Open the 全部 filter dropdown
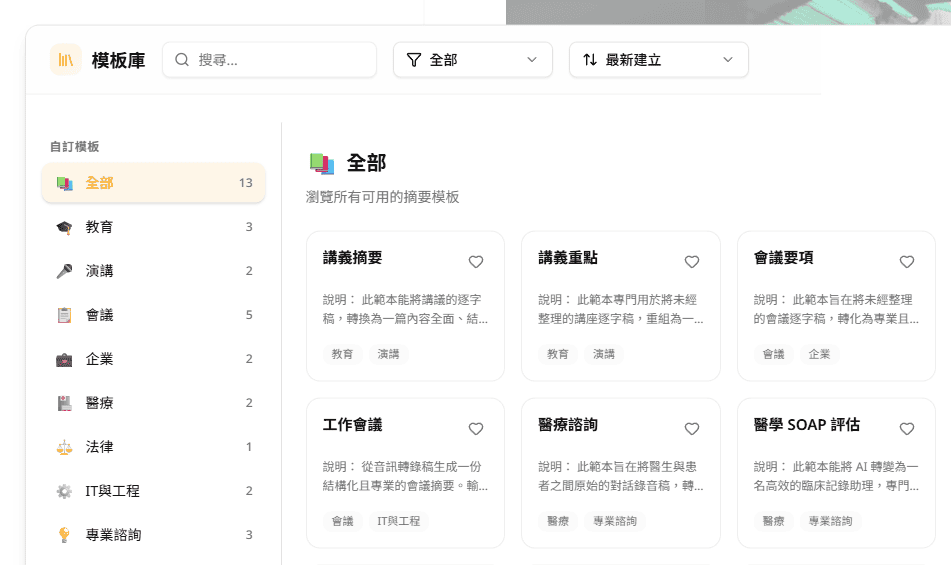Viewport: 951px width, 565px height. click(x=472, y=59)
